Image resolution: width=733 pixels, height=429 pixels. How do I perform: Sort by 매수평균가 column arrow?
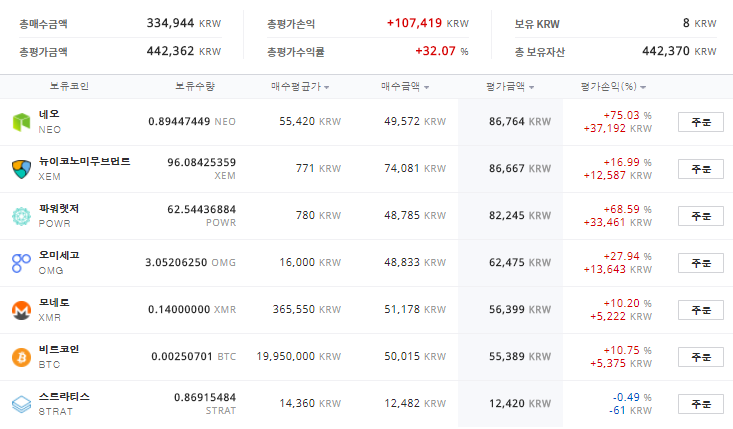[x=327, y=87]
